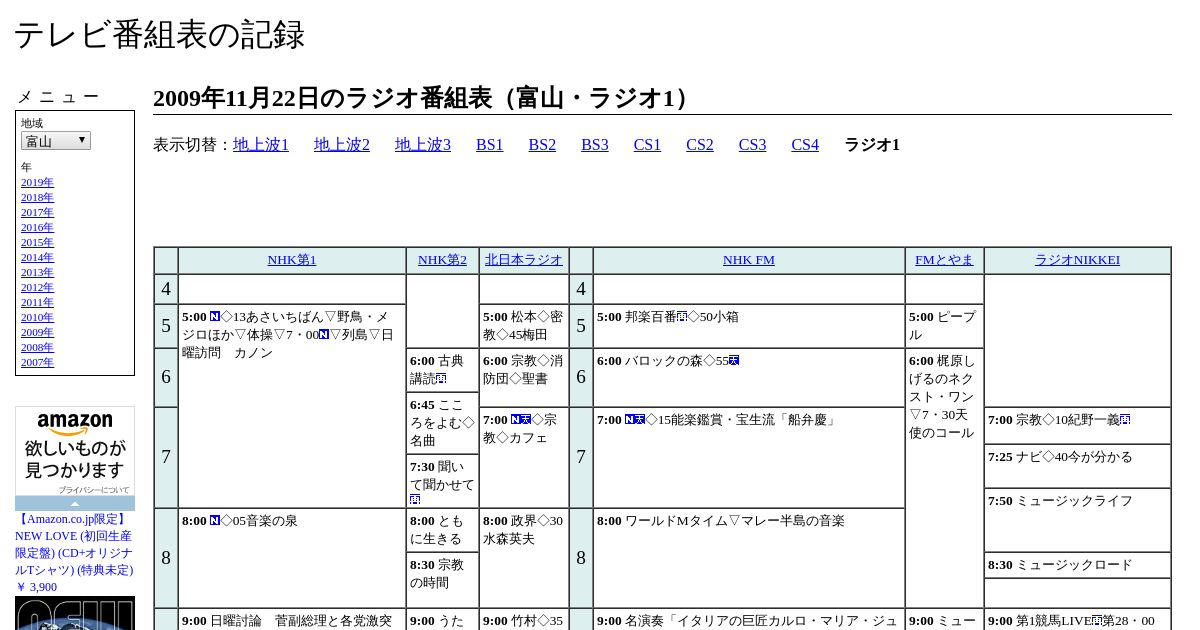Select the 5:00 ピープル entry

pos(942,326)
